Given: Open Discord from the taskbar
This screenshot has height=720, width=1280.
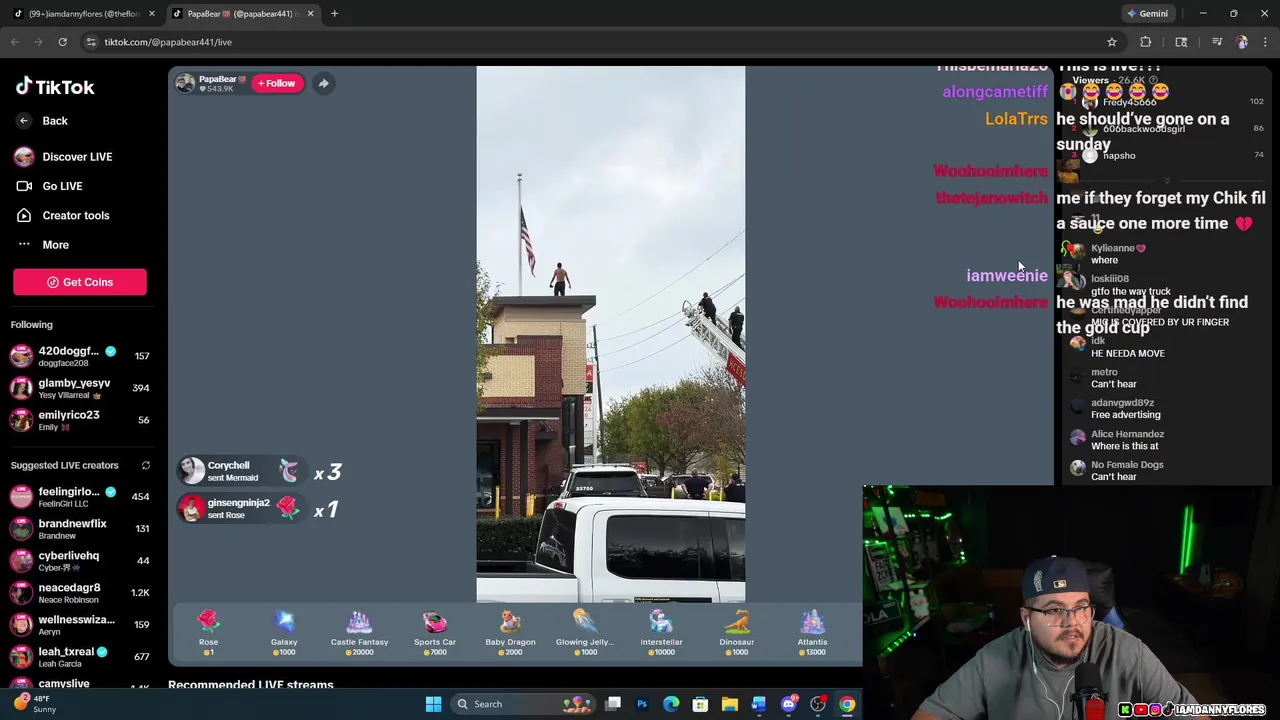Looking at the screenshot, I should click(789, 704).
